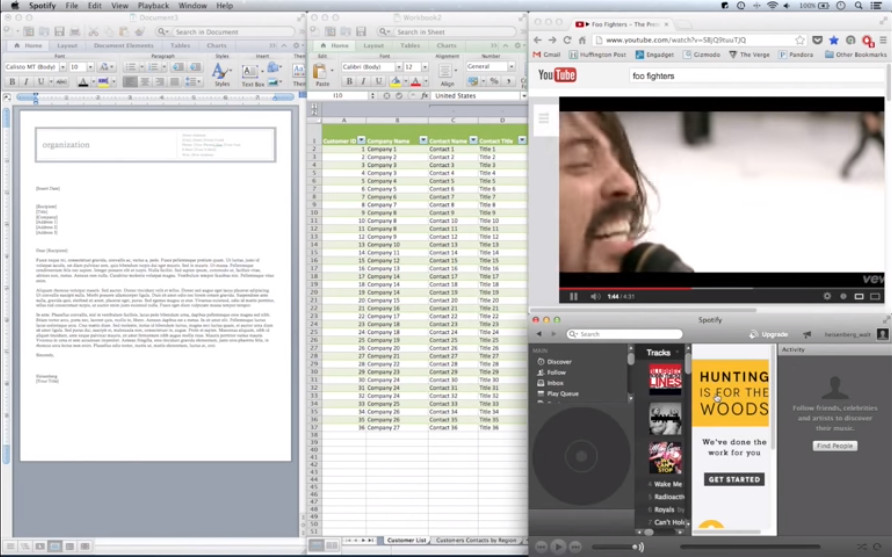The image size is (892, 557).
Task: Reload the YouTube page in the browser
Action: pyautogui.click(x=567, y=40)
